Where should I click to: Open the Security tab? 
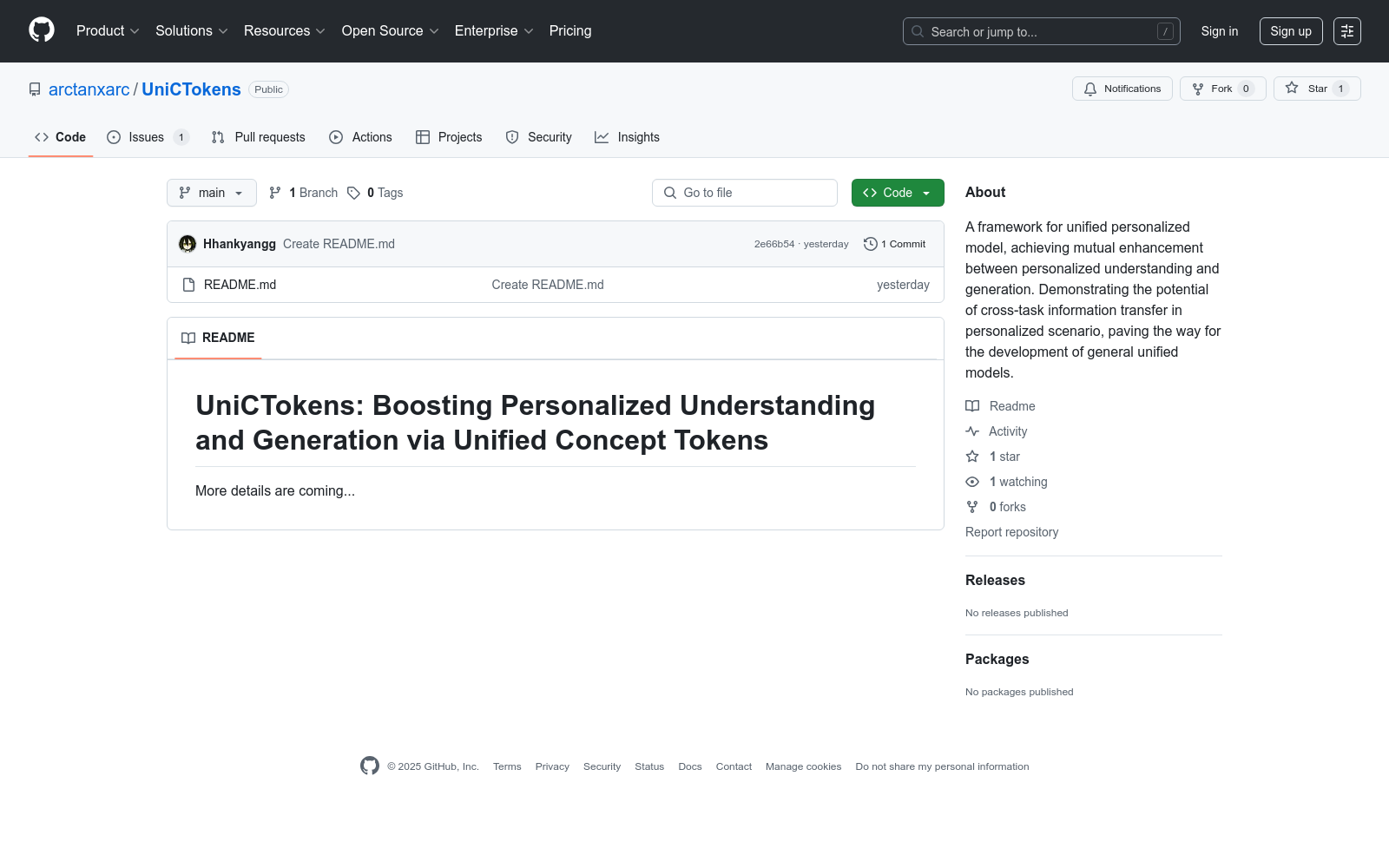(x=539, y=137)
